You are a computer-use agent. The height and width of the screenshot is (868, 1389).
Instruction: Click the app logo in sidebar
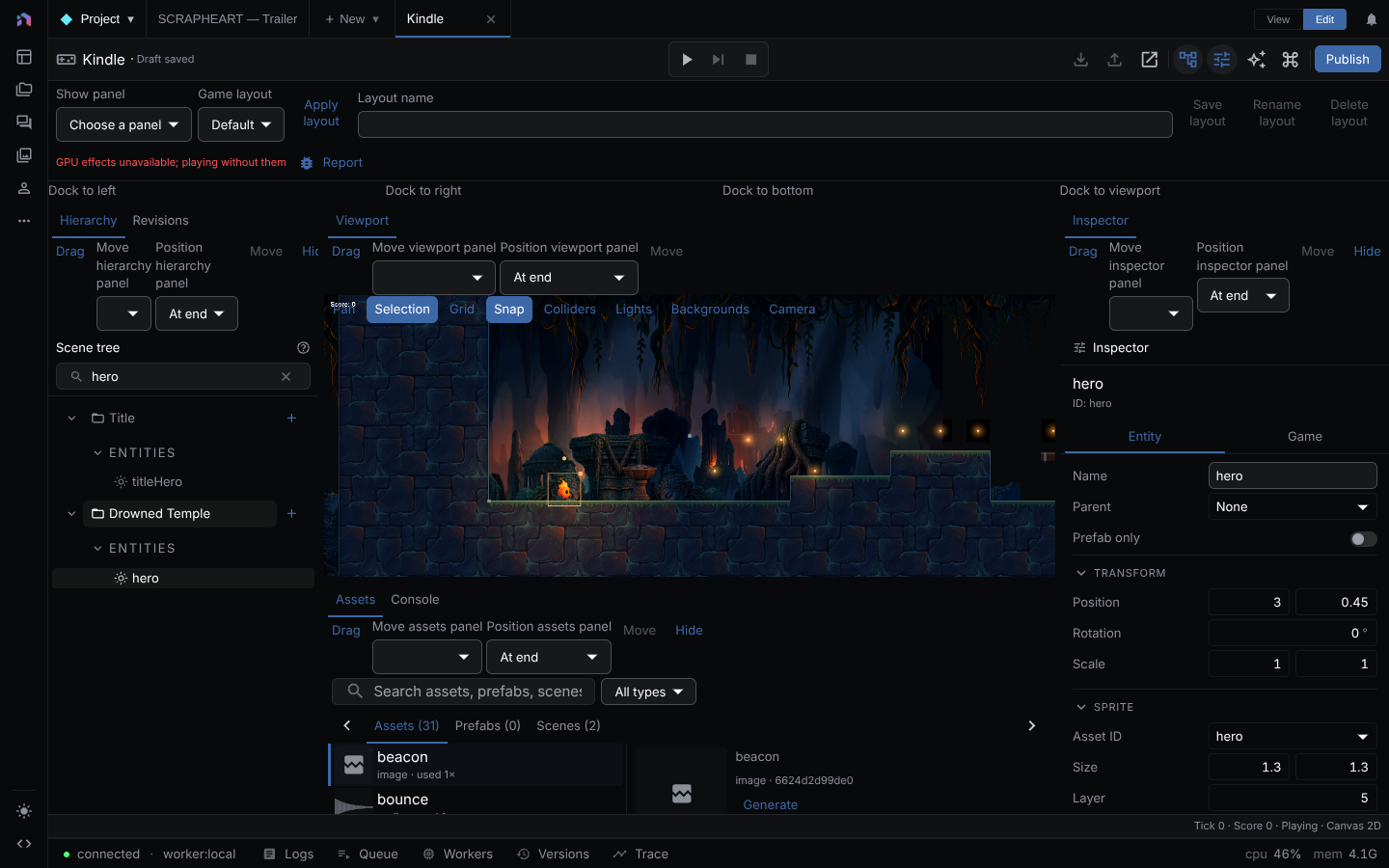click(24, 19)
